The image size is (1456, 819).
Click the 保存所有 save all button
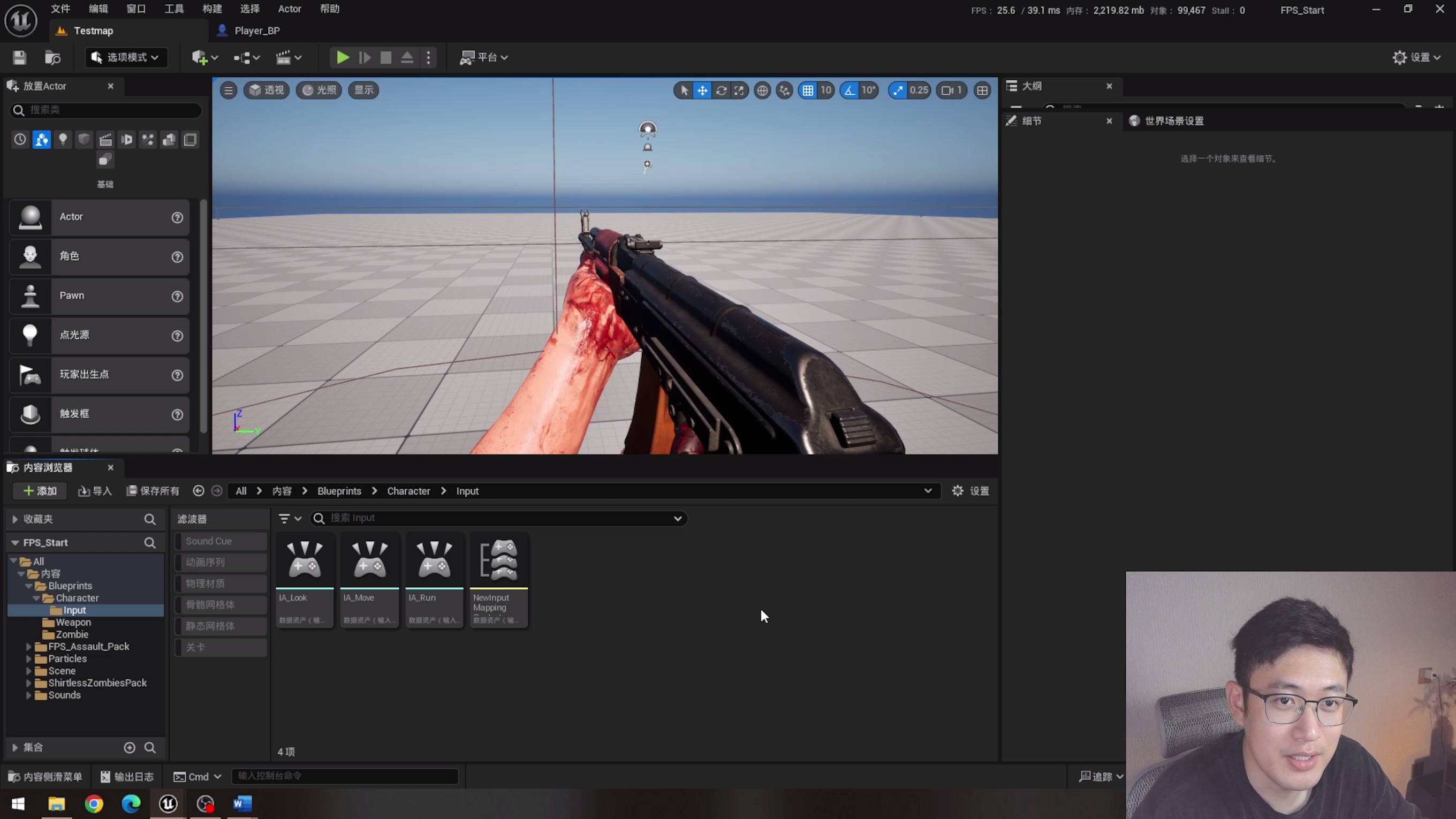click(x=153, y=491)
